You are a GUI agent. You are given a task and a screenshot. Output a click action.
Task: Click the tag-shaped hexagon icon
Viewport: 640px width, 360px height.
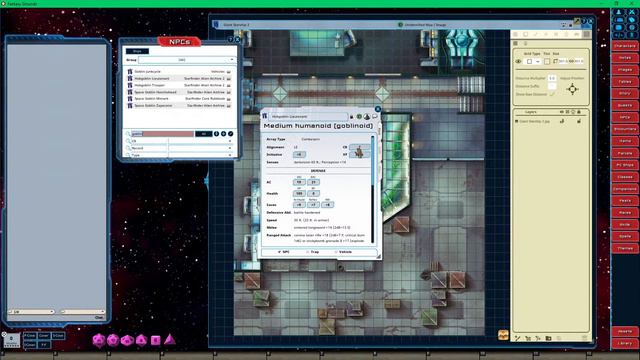pyautogui.click(x=631, y=20)
